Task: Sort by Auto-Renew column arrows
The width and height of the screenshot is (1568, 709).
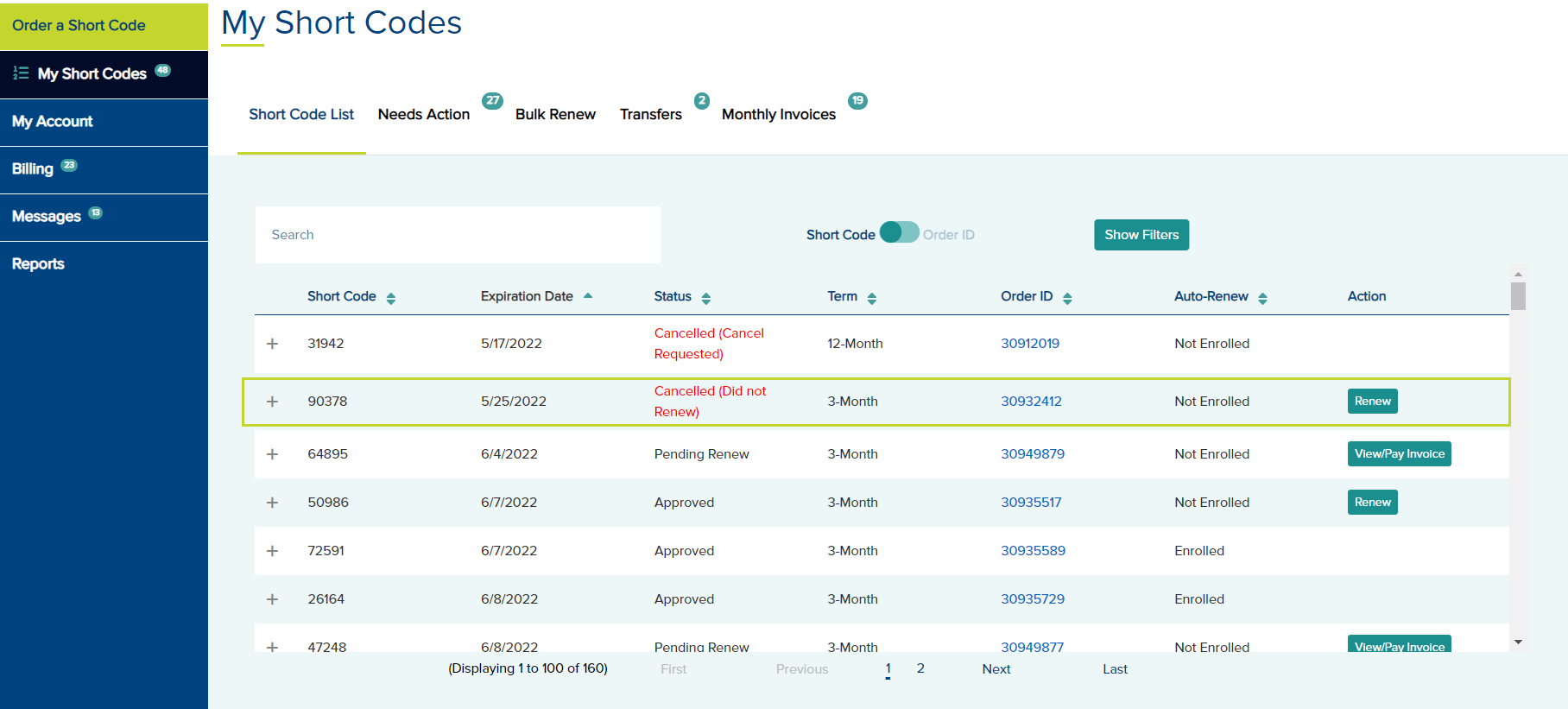Action: coord(1263,298)
